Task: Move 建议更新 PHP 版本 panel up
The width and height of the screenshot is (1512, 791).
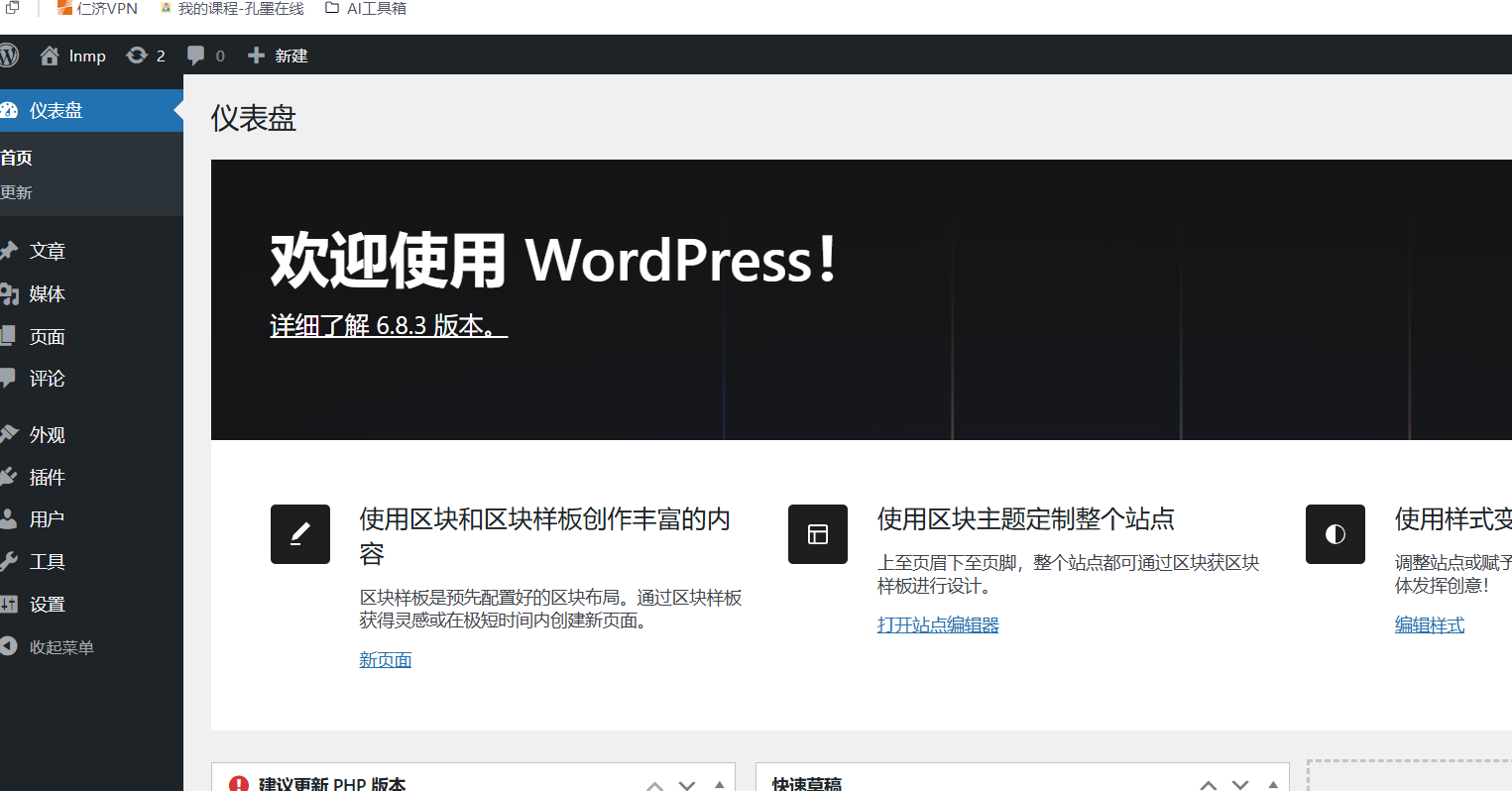Action: coord(655,784)
